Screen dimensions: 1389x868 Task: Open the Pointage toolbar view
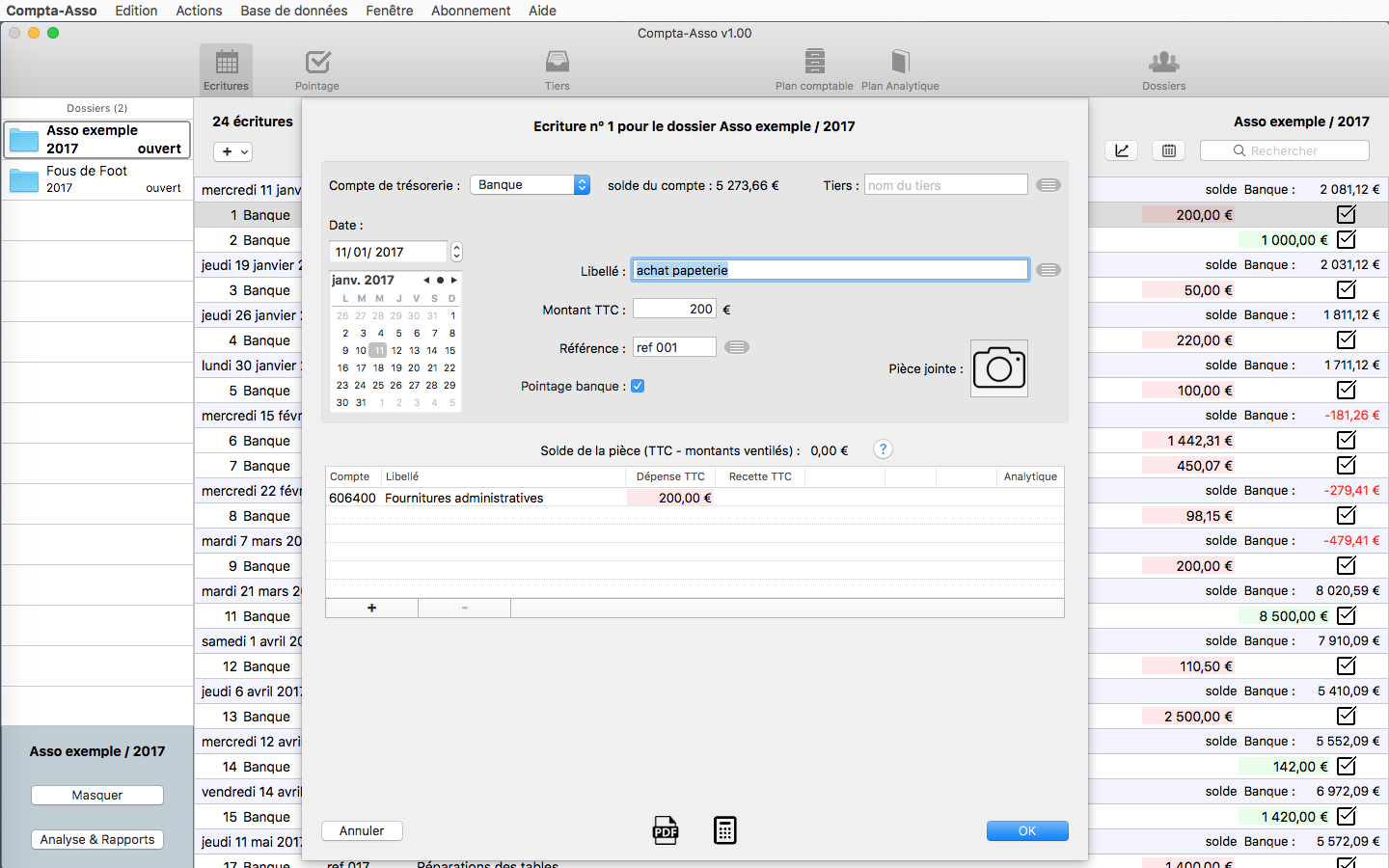pos(317,69)
